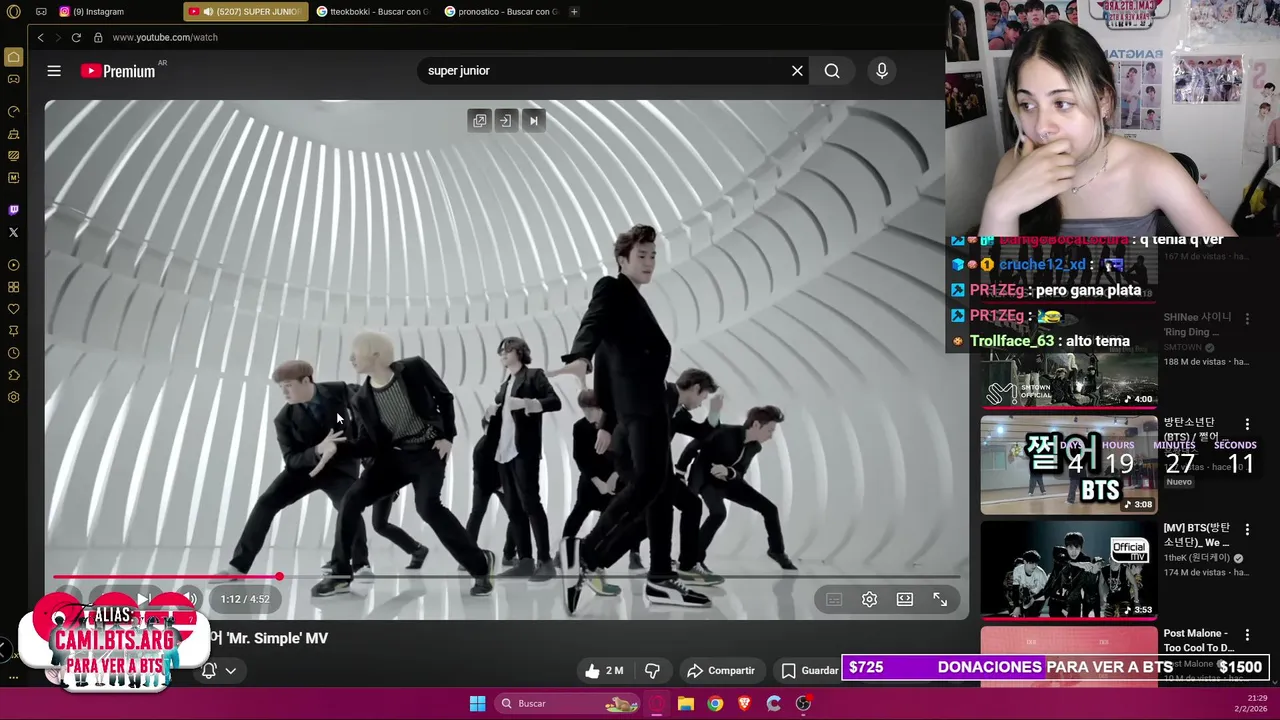Screen dimensions: 1280x720
Task: Open the video player settings gear
Action: pos(869,599)
